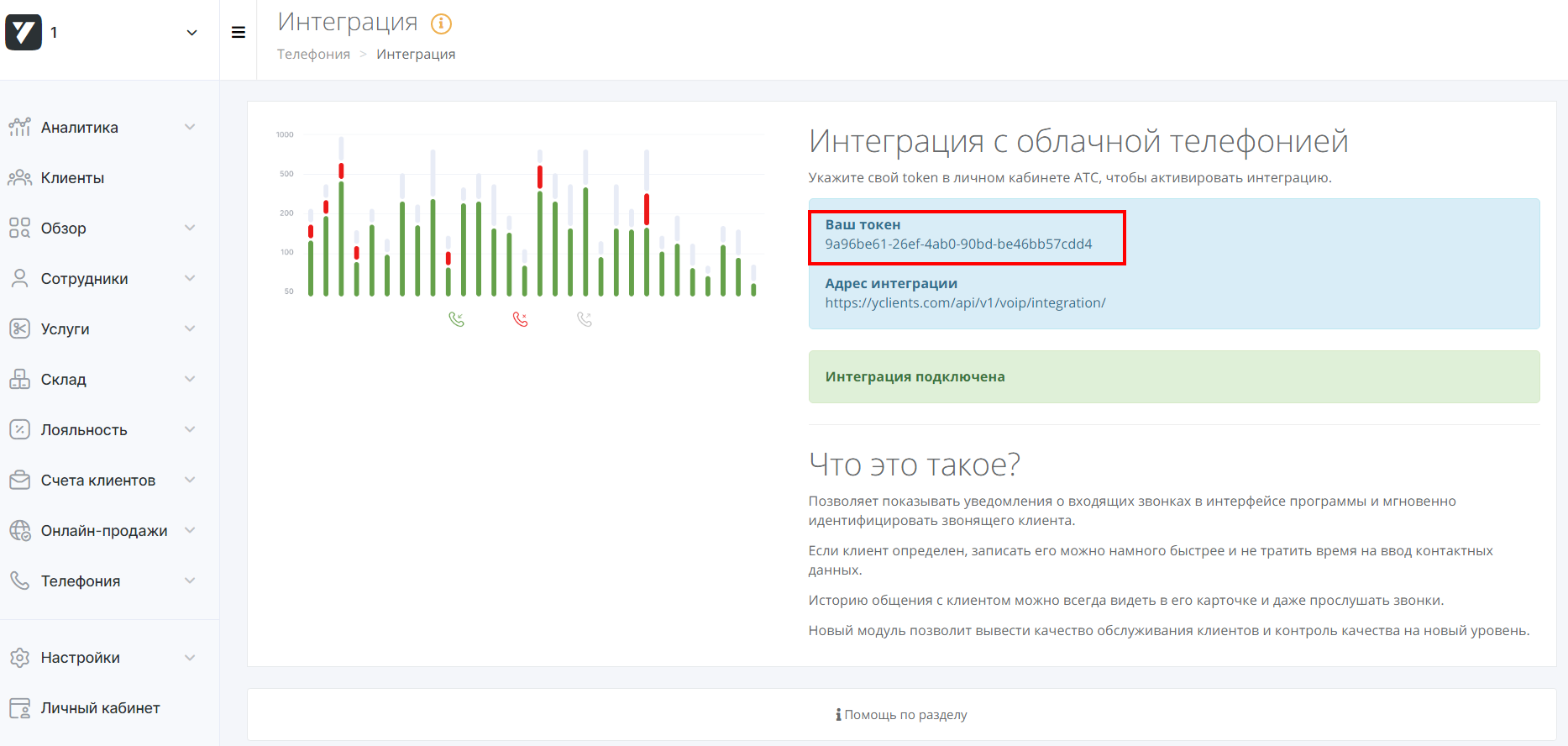Open the Личный кабинет menu item
The image size is (1568, 746).
coord(100,708)
